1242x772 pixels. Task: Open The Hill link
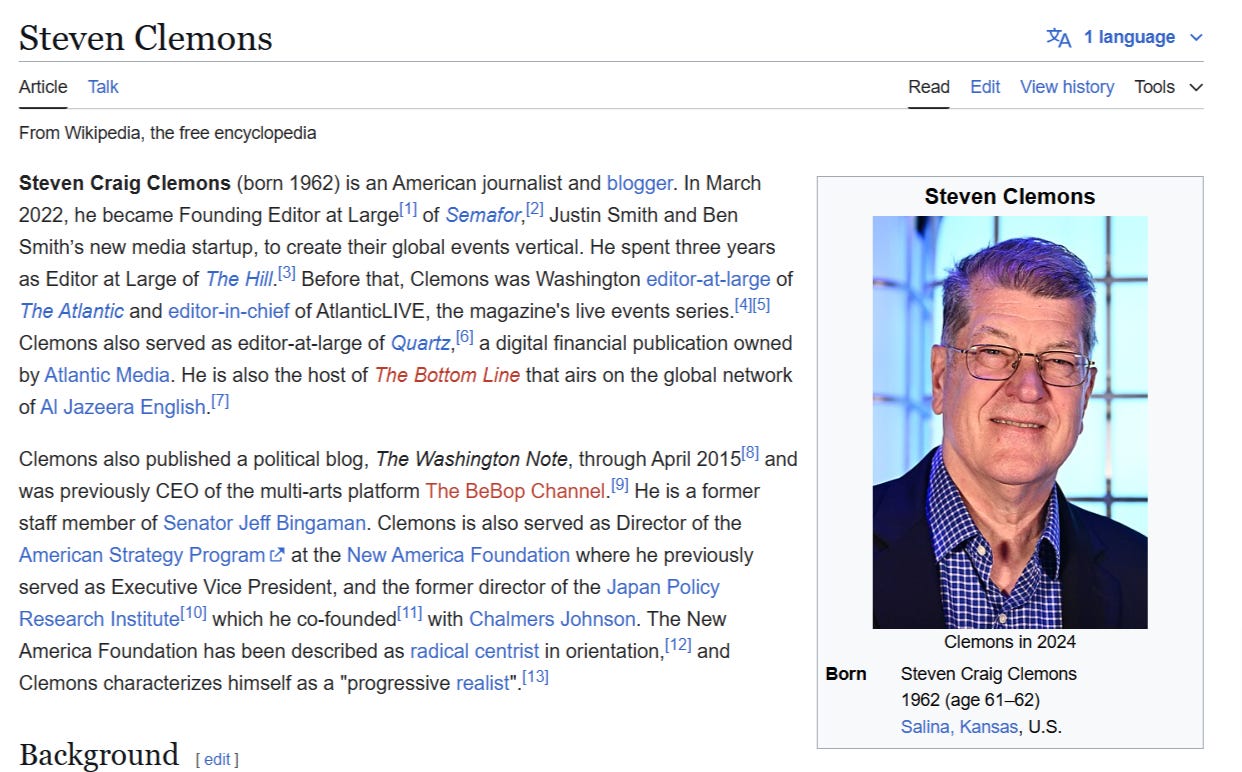239,279
